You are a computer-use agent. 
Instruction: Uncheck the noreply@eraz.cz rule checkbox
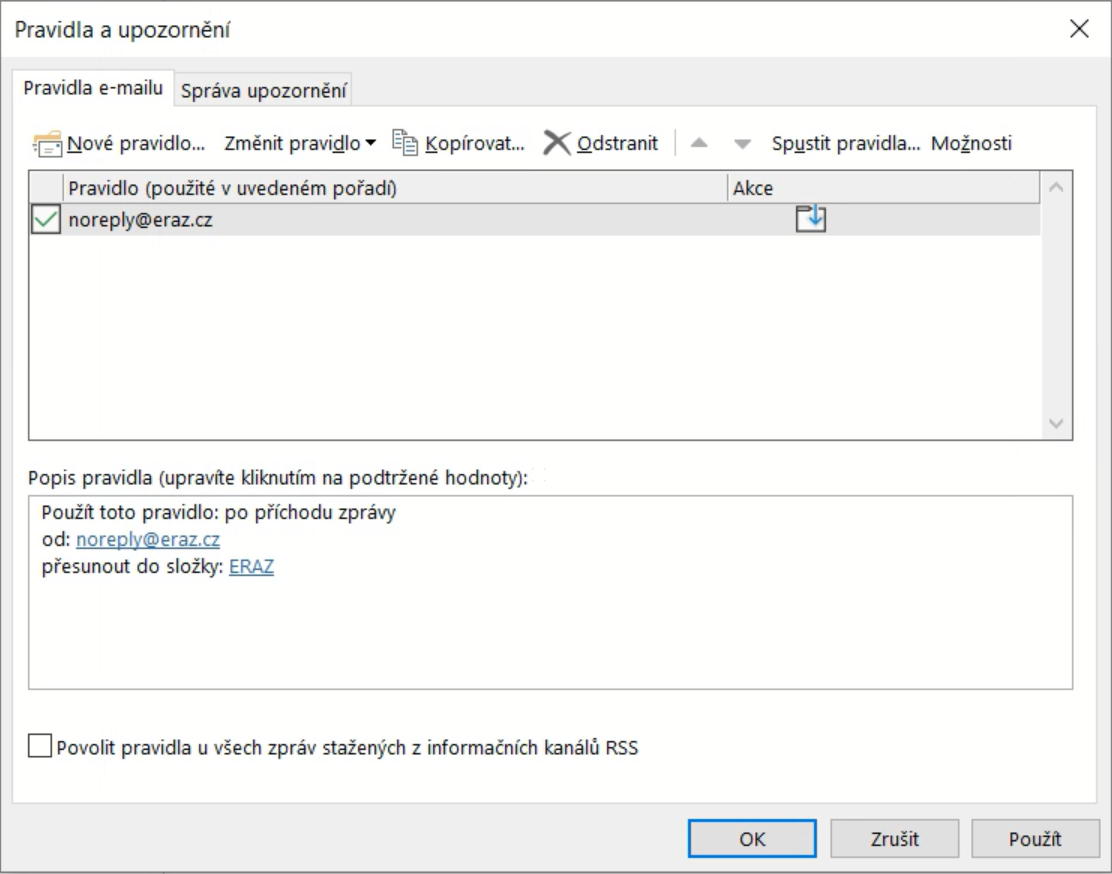click(x=46, y=221)
